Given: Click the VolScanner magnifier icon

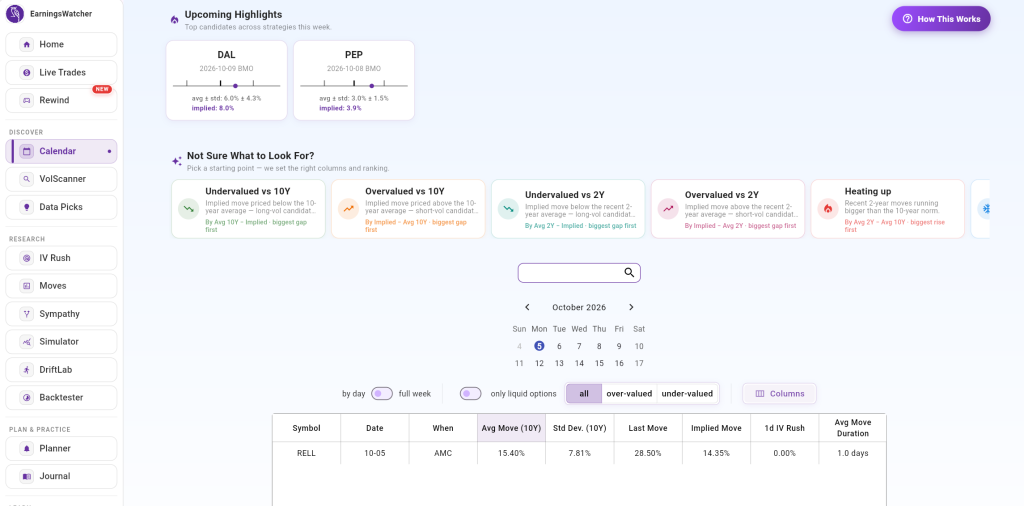Looking at the screenshot, I should point(27,179).
